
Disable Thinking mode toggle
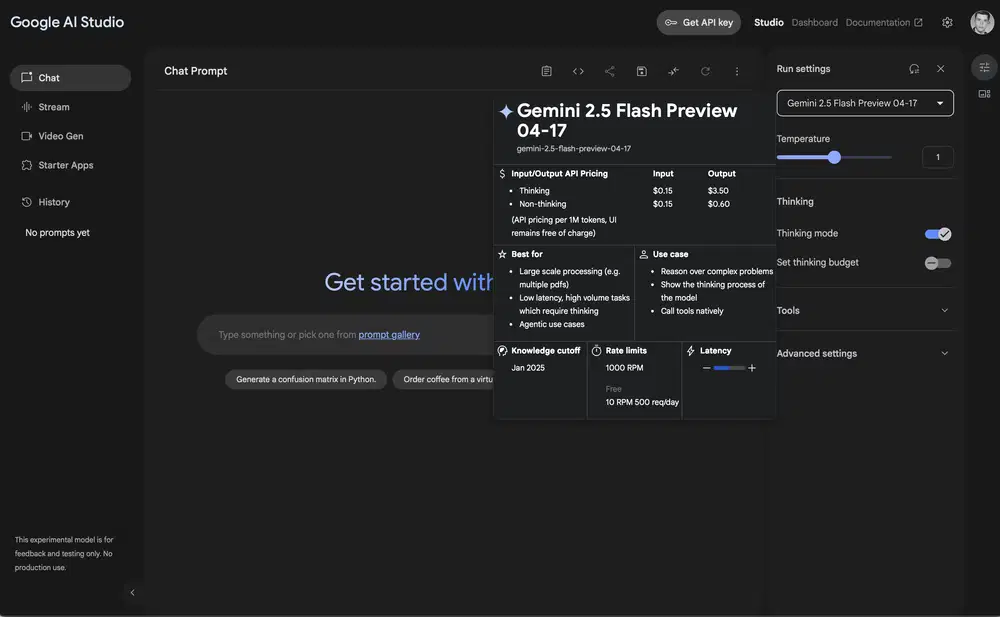(x=938, y=234)
